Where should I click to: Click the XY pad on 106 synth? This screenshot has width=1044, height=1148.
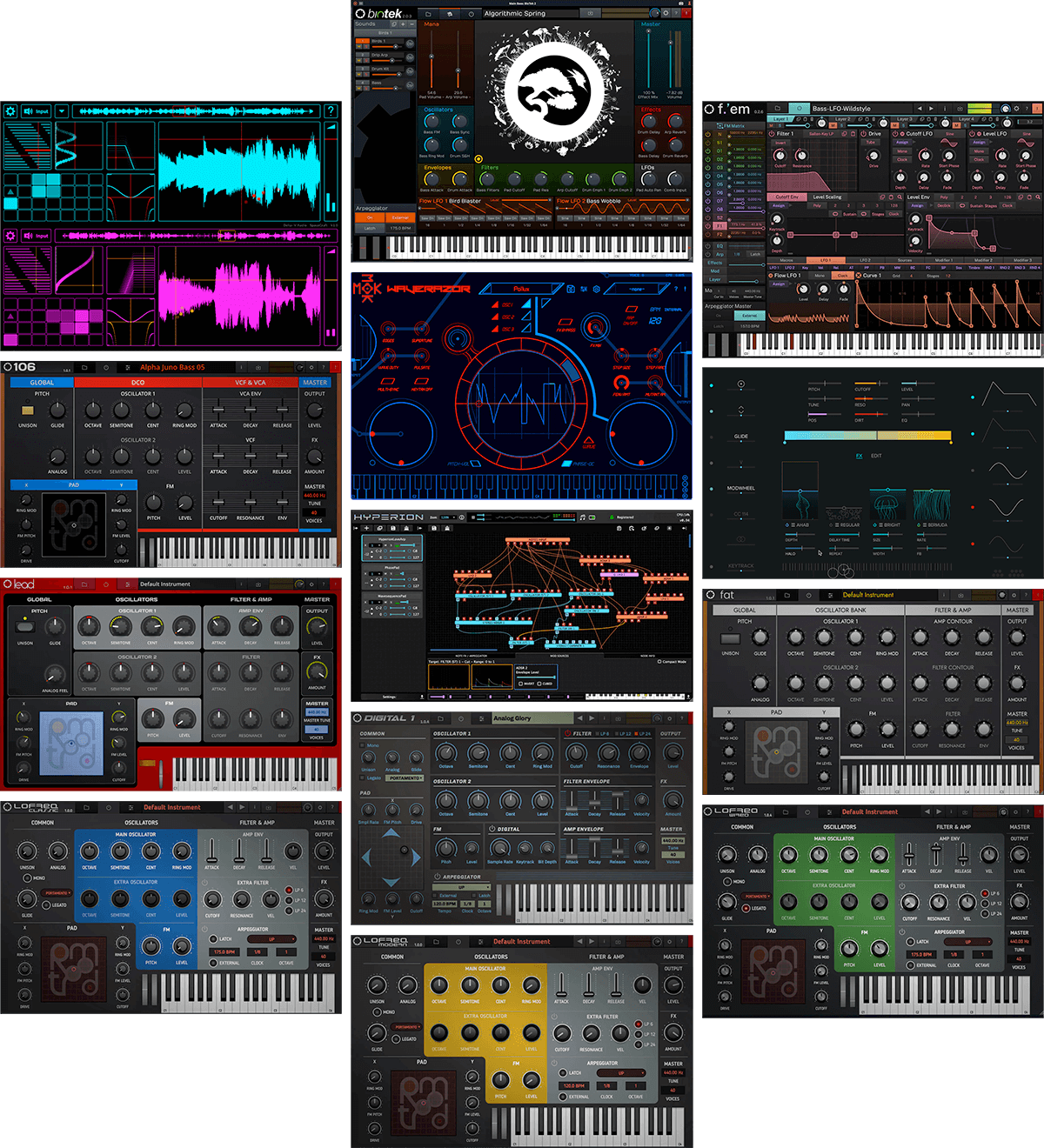click(x=74, y=525)
